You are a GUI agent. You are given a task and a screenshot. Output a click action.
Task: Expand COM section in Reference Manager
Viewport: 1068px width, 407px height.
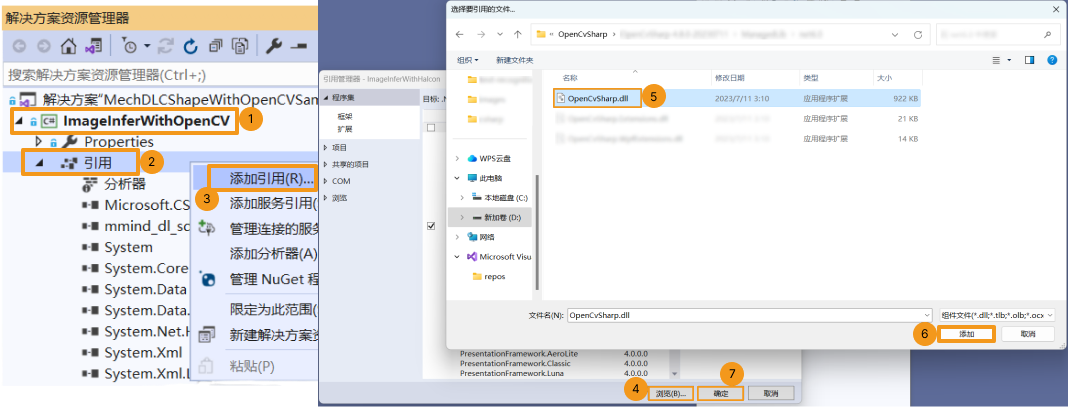326,181
